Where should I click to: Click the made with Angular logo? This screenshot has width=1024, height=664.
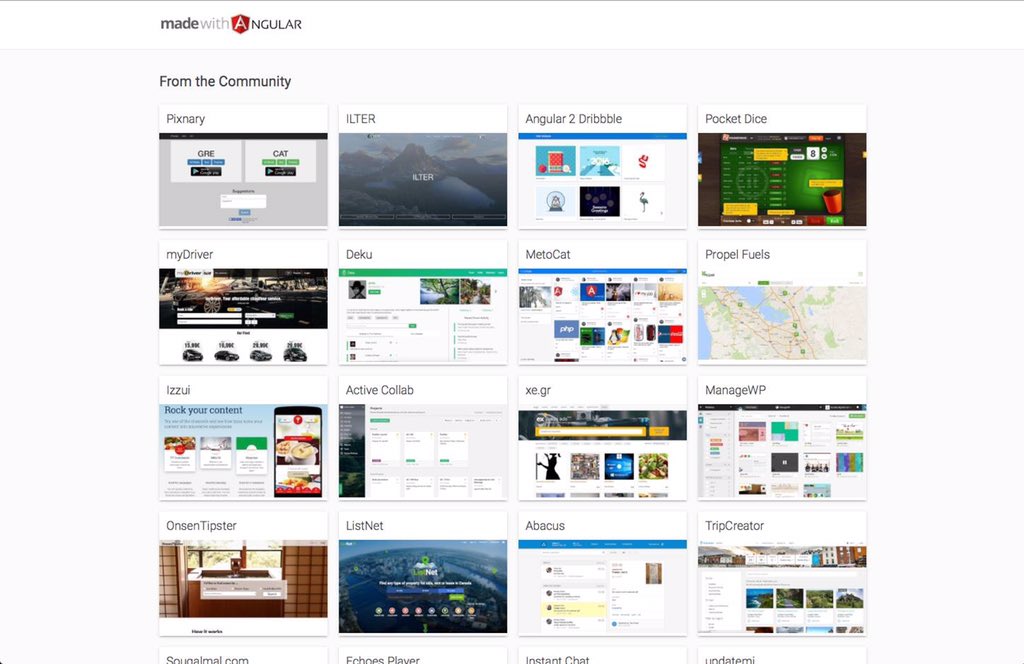tap(231, 24)
